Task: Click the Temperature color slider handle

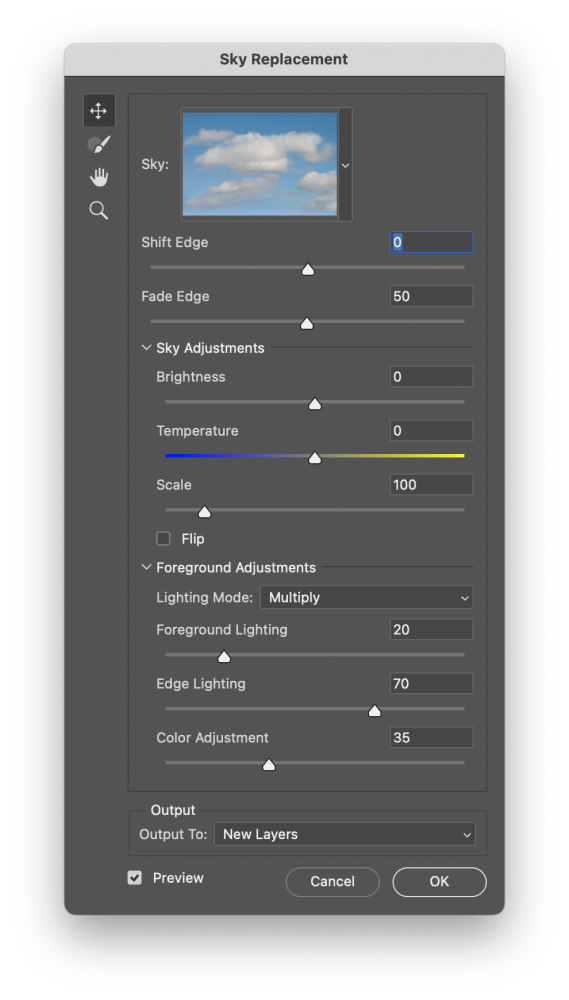Action: pyautogui.click(x=314, y=458)
